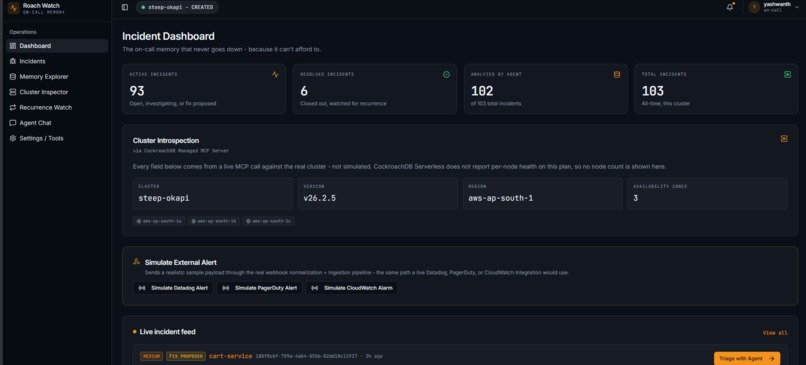
Task: Click the Total Incidents count 103
Action: [x=653, y=91]
